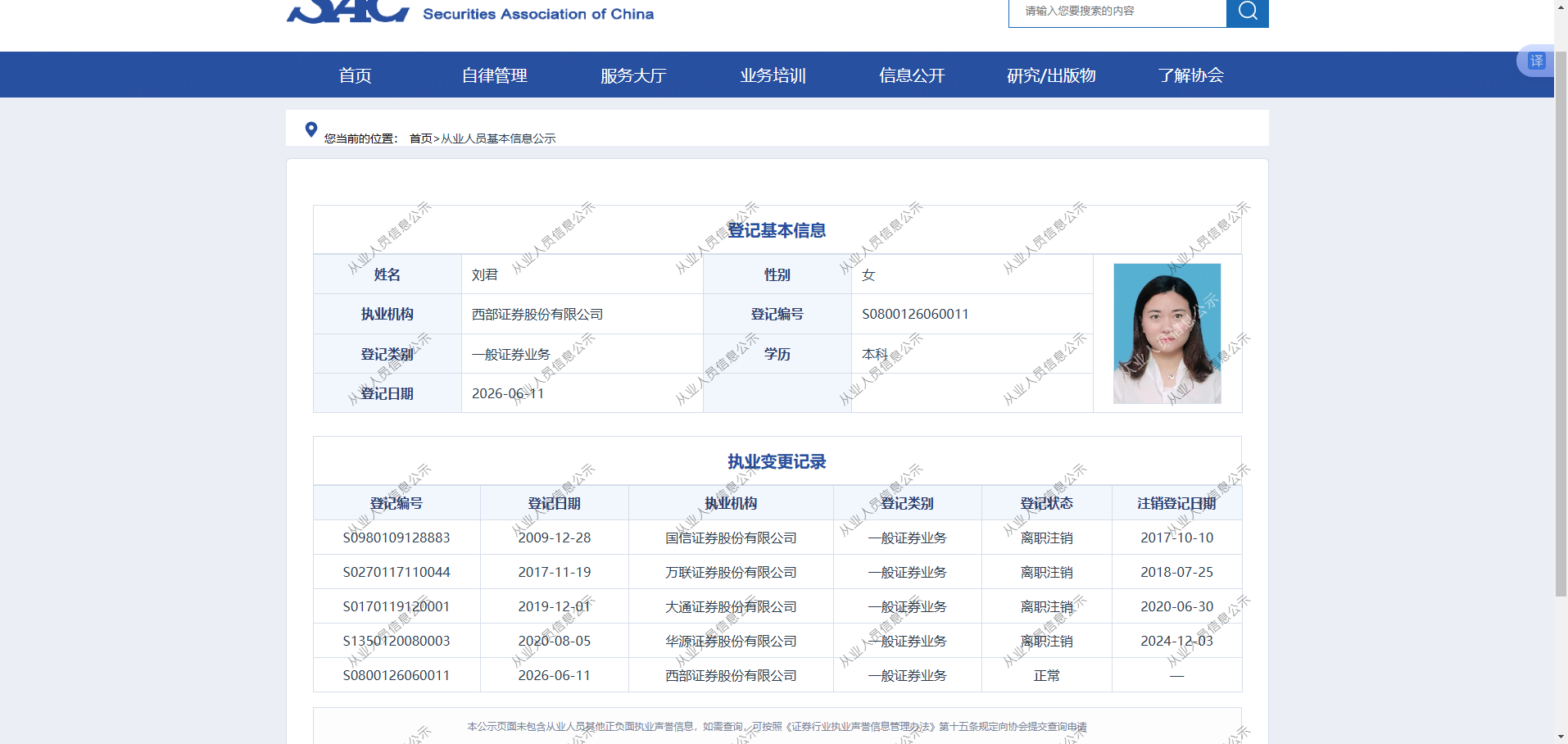Open the 业务培训 nav menu
1568x744 pixels.
tap(773, 75)
